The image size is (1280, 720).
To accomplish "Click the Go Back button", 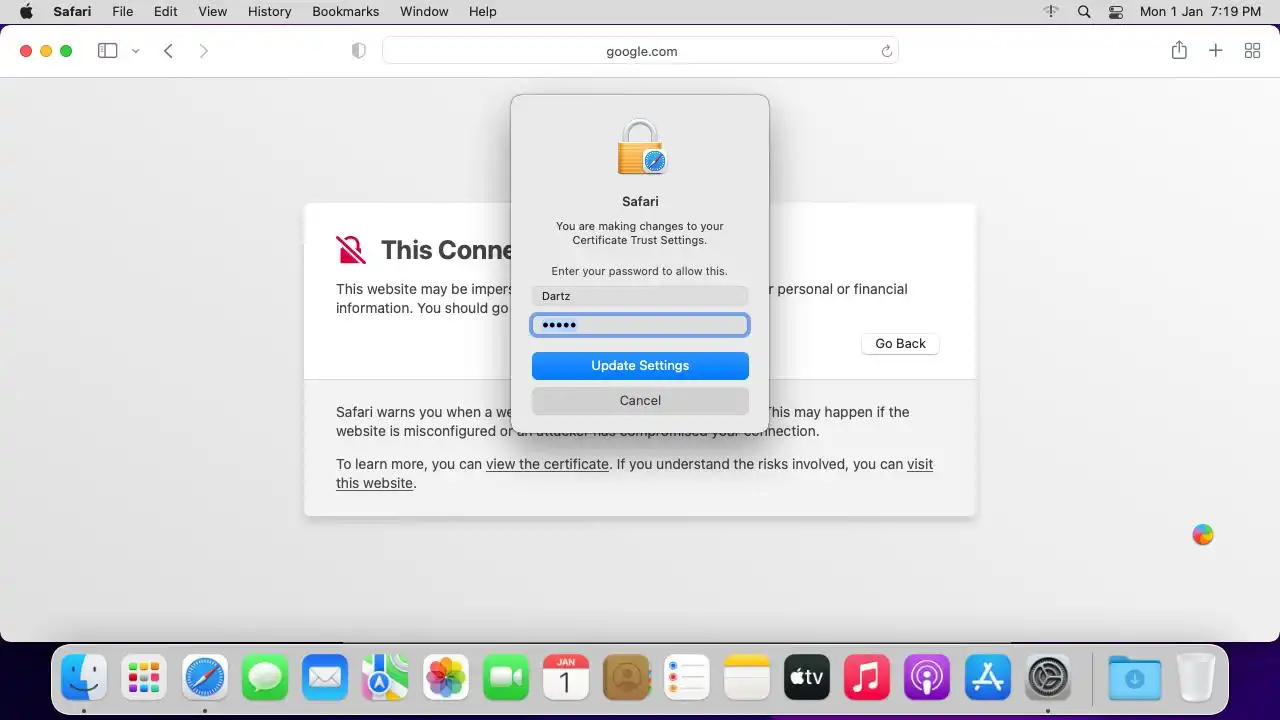I will pos(900,343).
